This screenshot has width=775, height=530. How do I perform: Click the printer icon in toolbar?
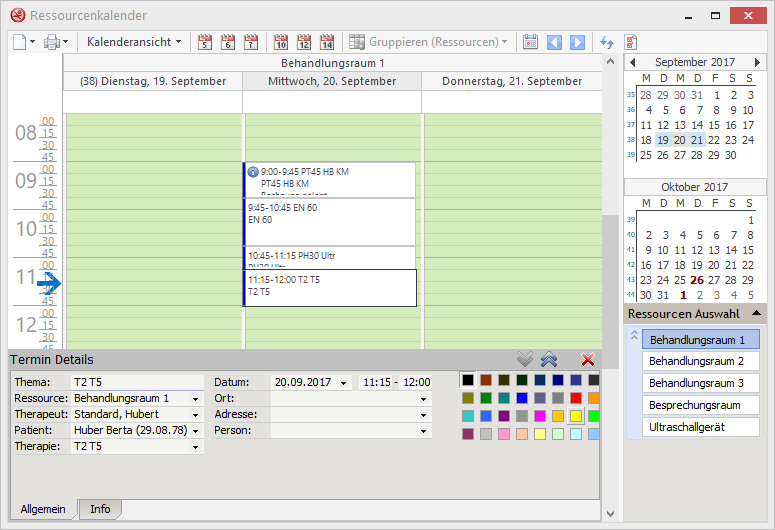(50, 42)
